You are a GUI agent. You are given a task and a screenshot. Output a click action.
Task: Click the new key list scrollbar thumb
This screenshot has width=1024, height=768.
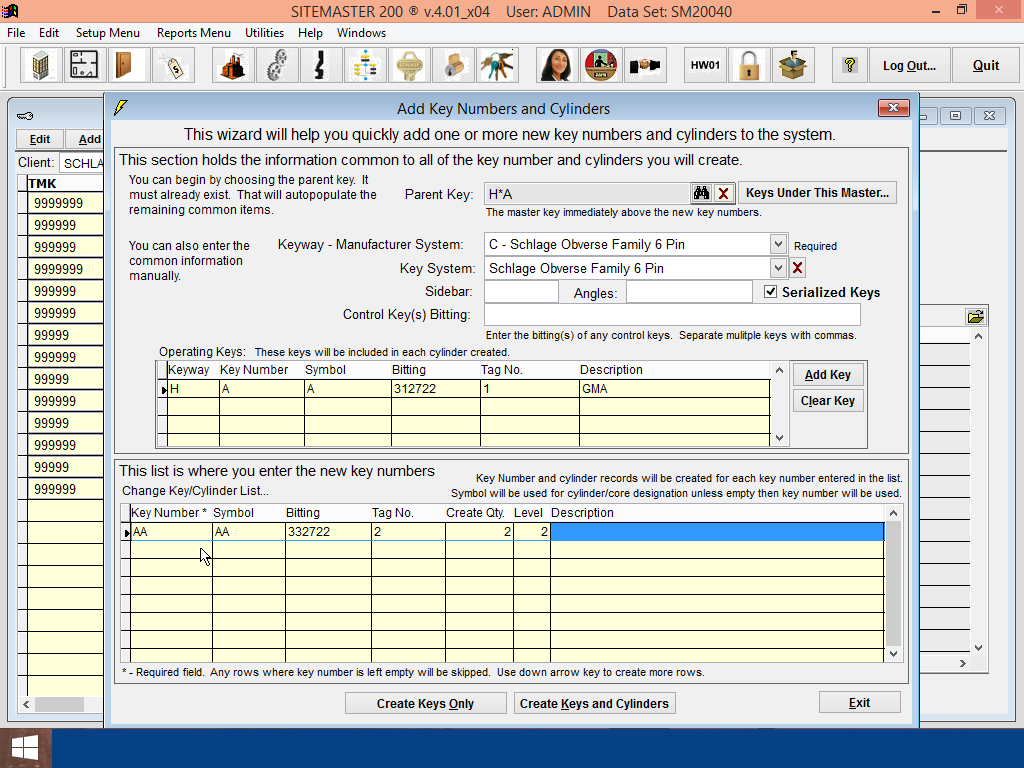tap(893, 584)
